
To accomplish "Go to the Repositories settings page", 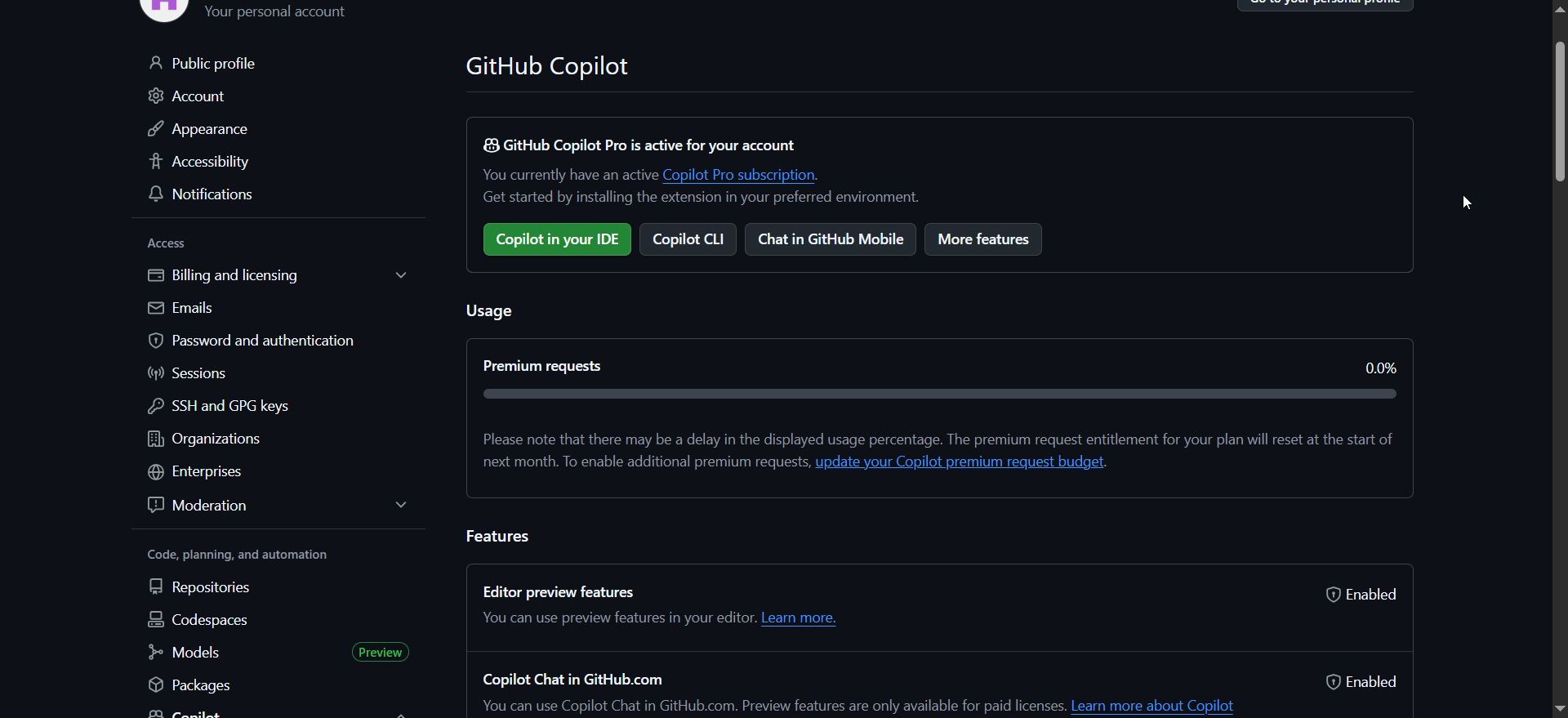I will click(210, 587).
